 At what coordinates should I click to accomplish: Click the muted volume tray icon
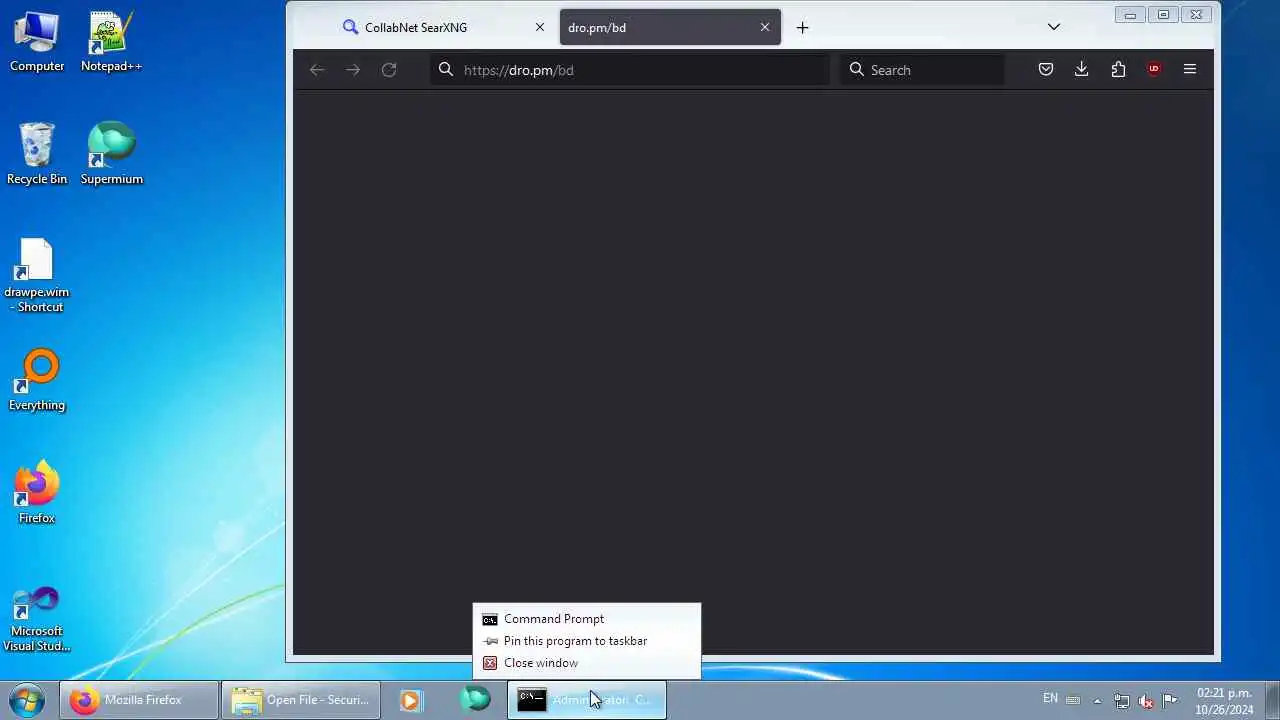(1146, 700)
